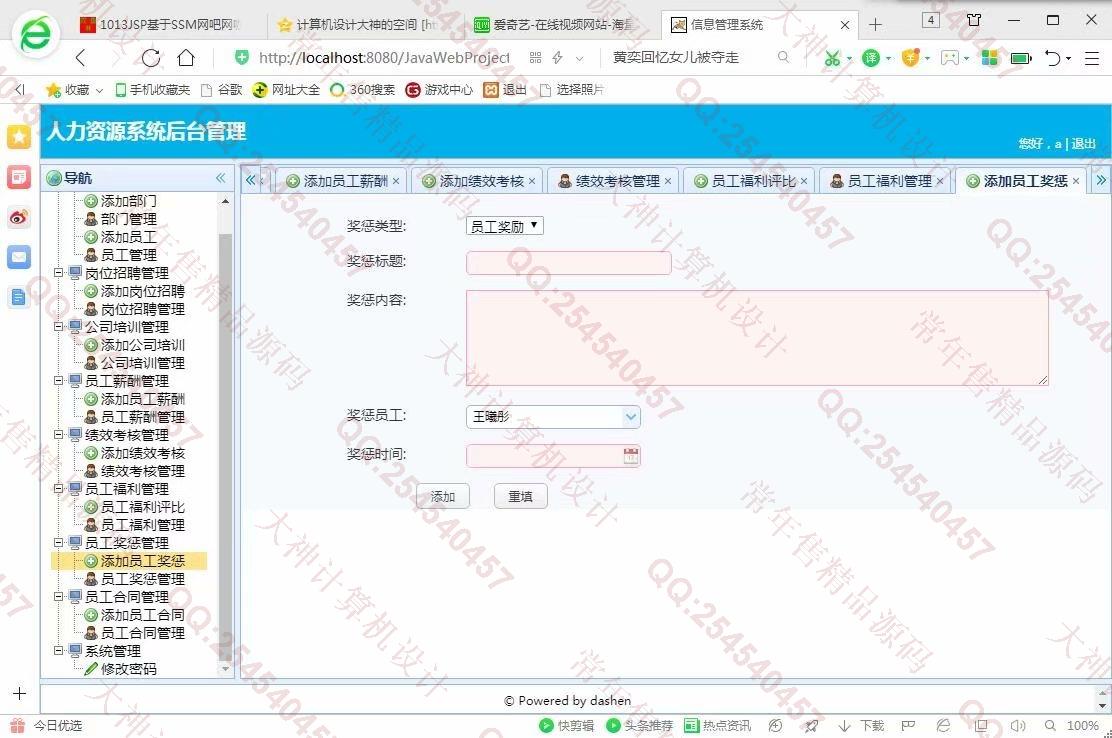Open the green translate icon
This screenshot has height=738, width=1112.
(871, 58)
